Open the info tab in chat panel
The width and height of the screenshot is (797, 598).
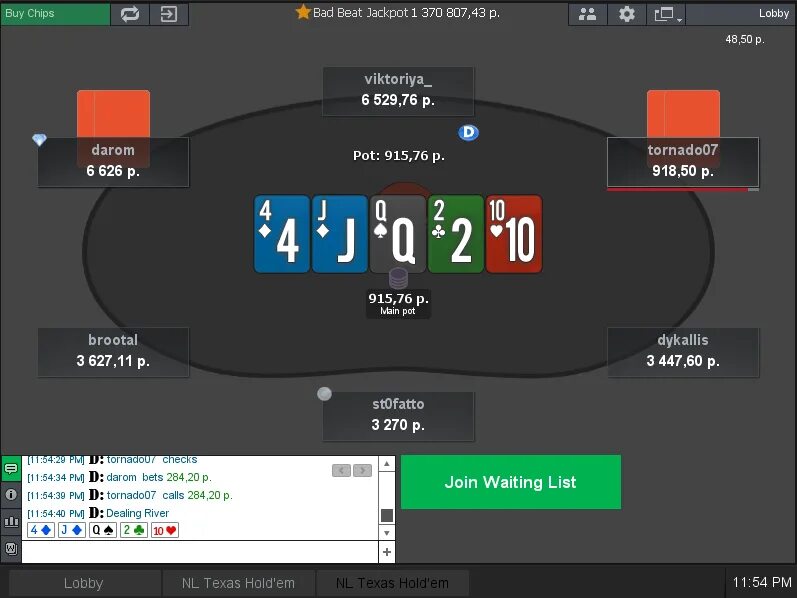(11, 495)
